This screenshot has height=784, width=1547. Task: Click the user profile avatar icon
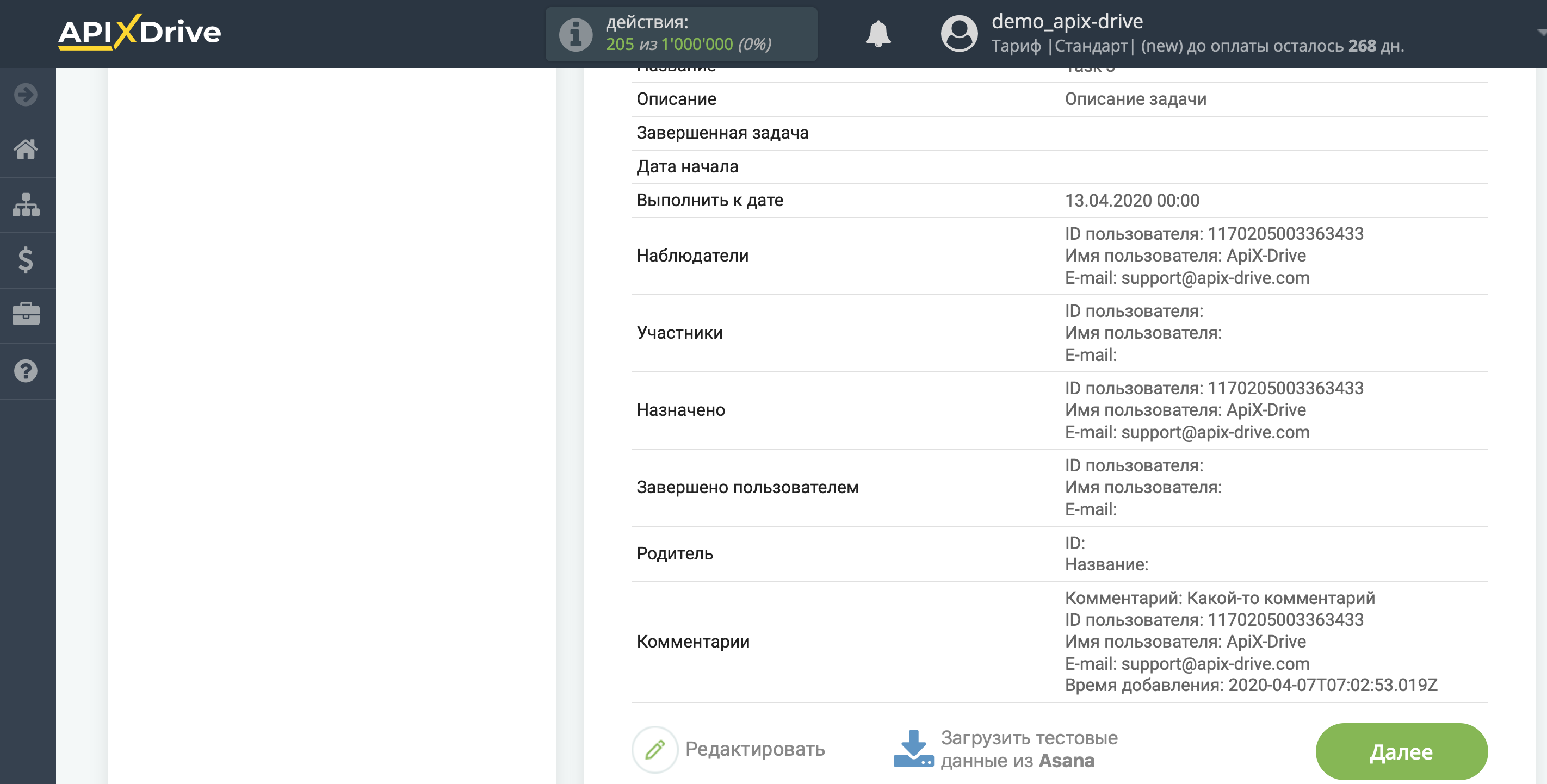pyautogui.click(x=959, y=34)
